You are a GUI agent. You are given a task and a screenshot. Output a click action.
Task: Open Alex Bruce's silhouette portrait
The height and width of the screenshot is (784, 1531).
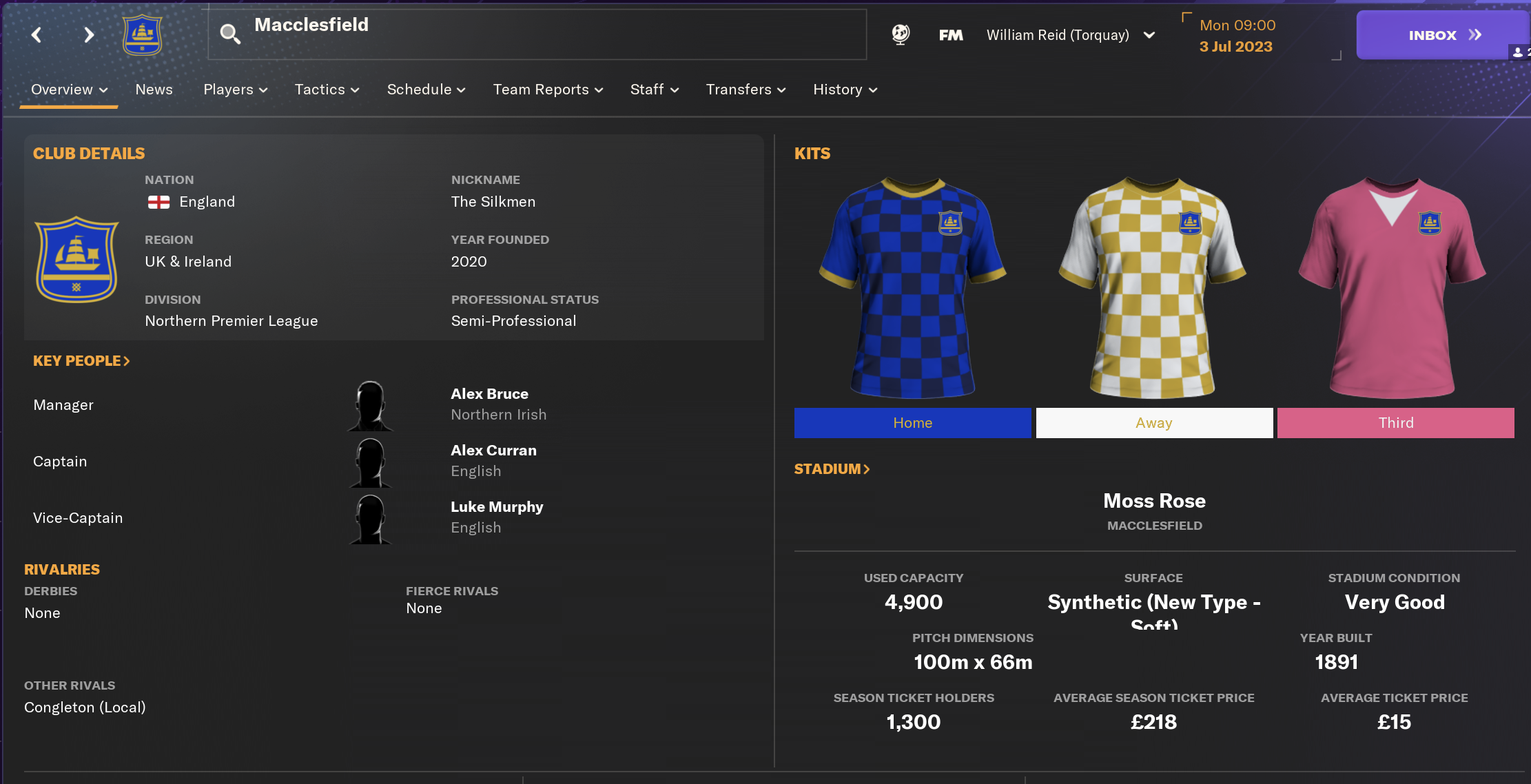coord(371,406)
